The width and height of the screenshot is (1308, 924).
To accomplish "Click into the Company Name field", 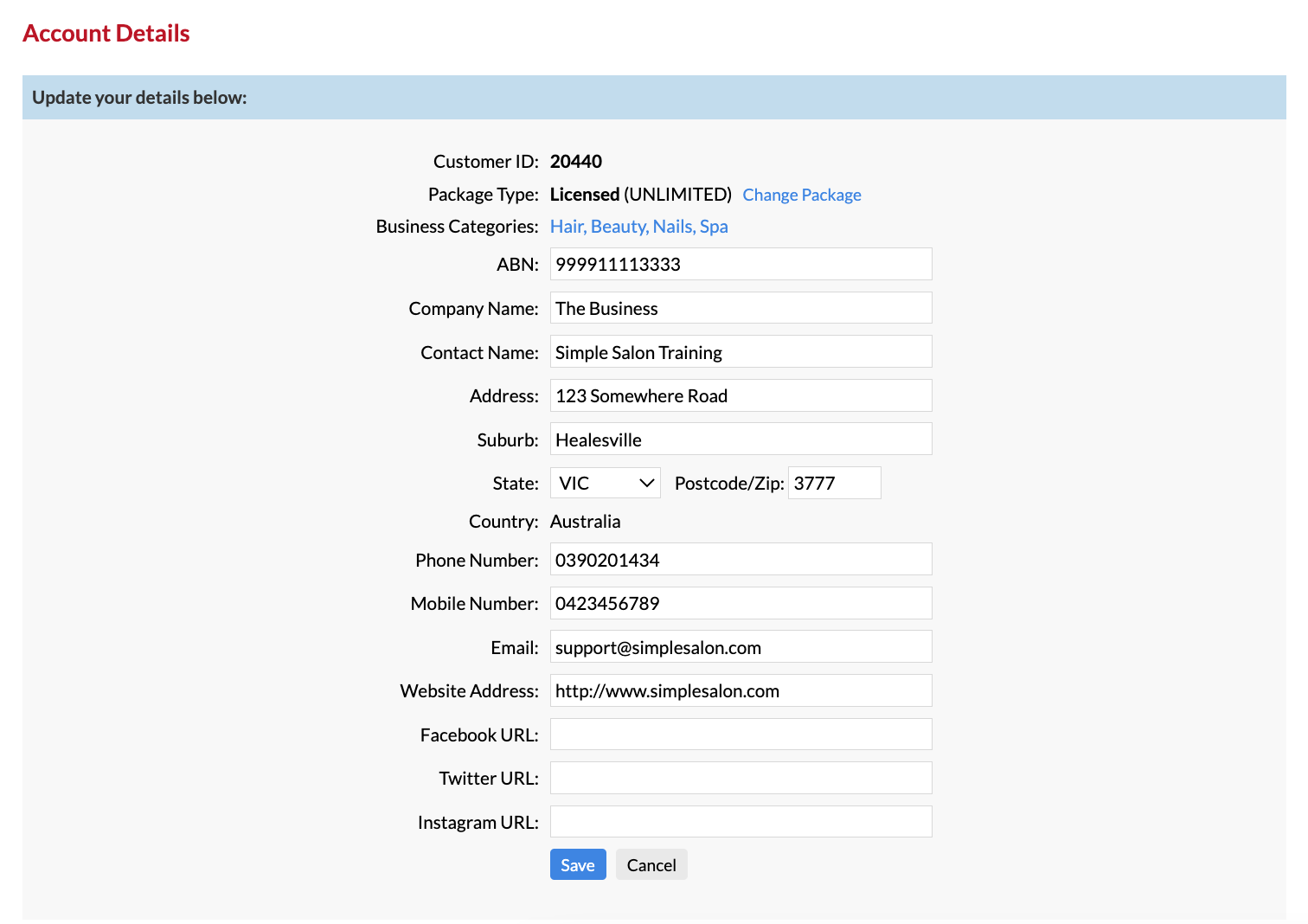I will click(x=740, y=307).
